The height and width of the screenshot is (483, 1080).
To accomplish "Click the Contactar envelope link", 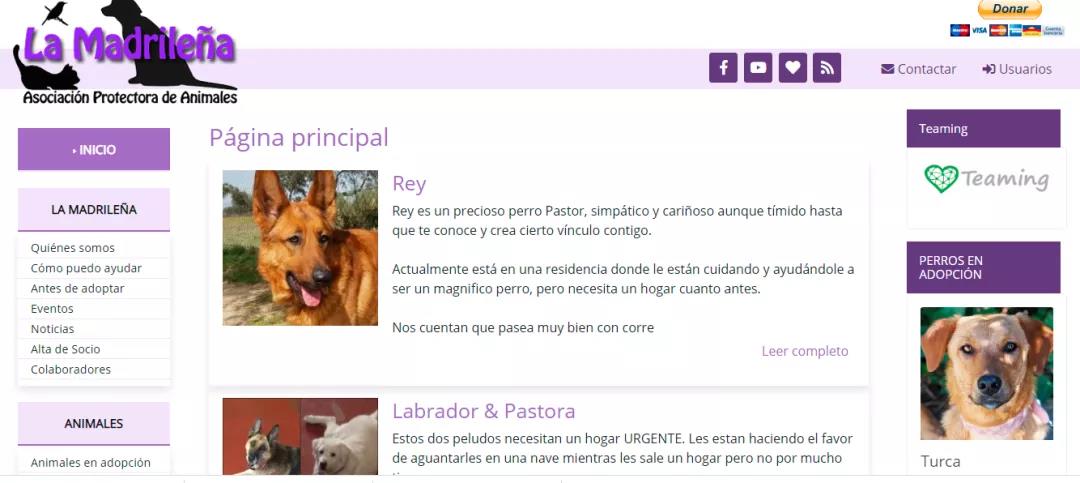I will (918, 69).
